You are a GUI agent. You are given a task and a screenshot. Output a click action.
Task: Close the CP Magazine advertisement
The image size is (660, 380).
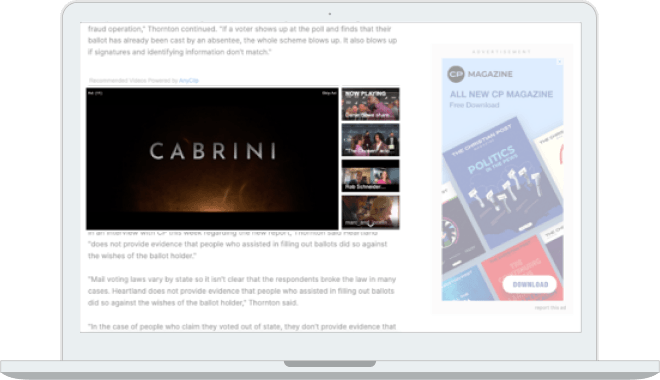[559, 62]
